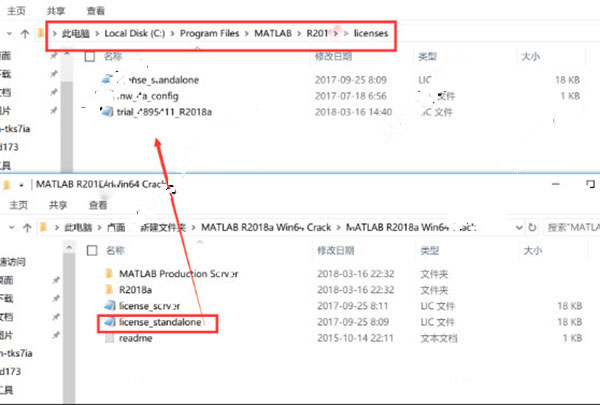Click 2018-03-16 14:40 date of trial file

click(x=353, y=112)
